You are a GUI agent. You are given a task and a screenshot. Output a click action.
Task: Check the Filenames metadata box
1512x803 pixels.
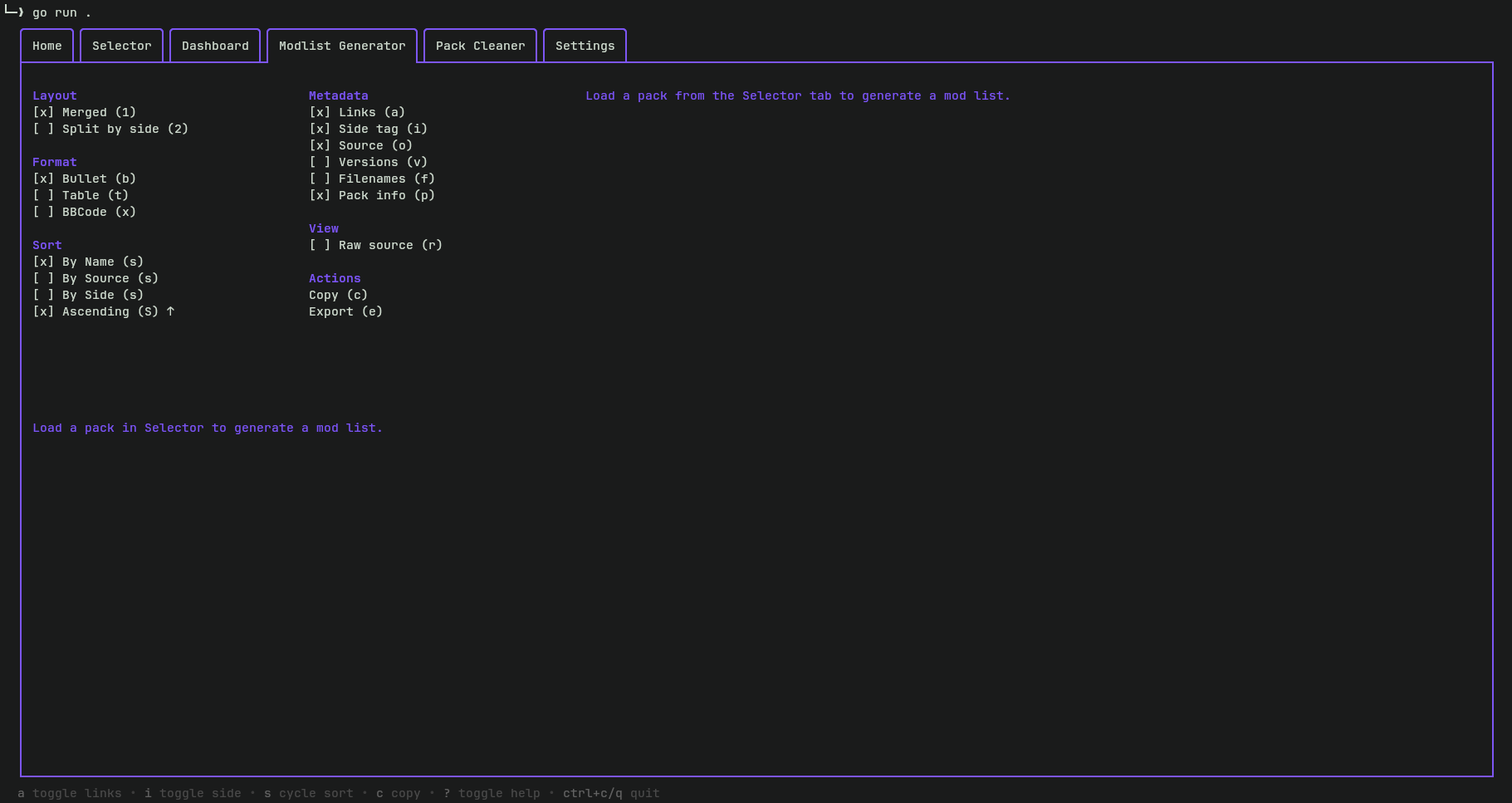click(x=372, y=179)
